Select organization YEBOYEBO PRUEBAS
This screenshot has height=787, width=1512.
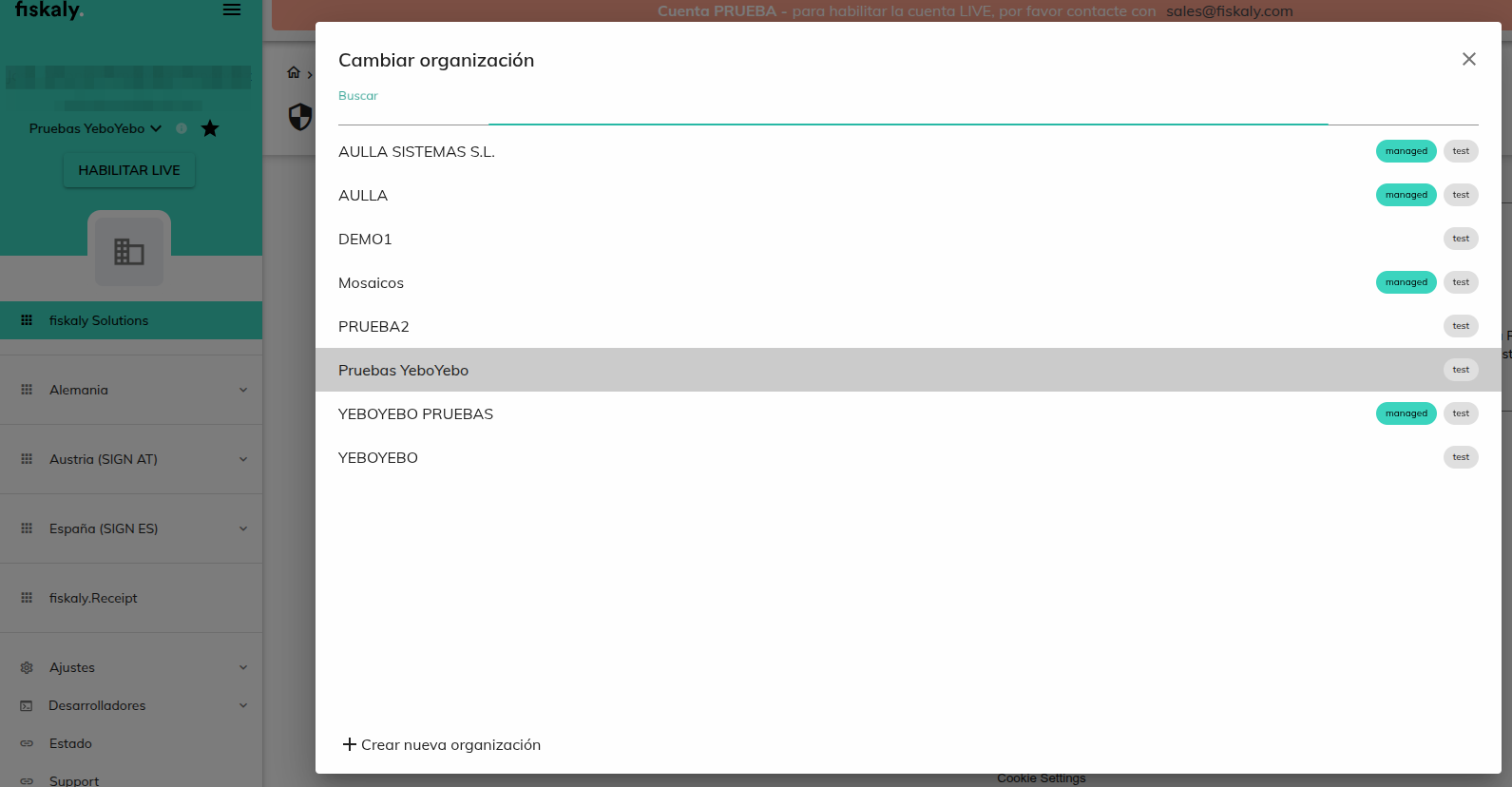click(909, 413)
